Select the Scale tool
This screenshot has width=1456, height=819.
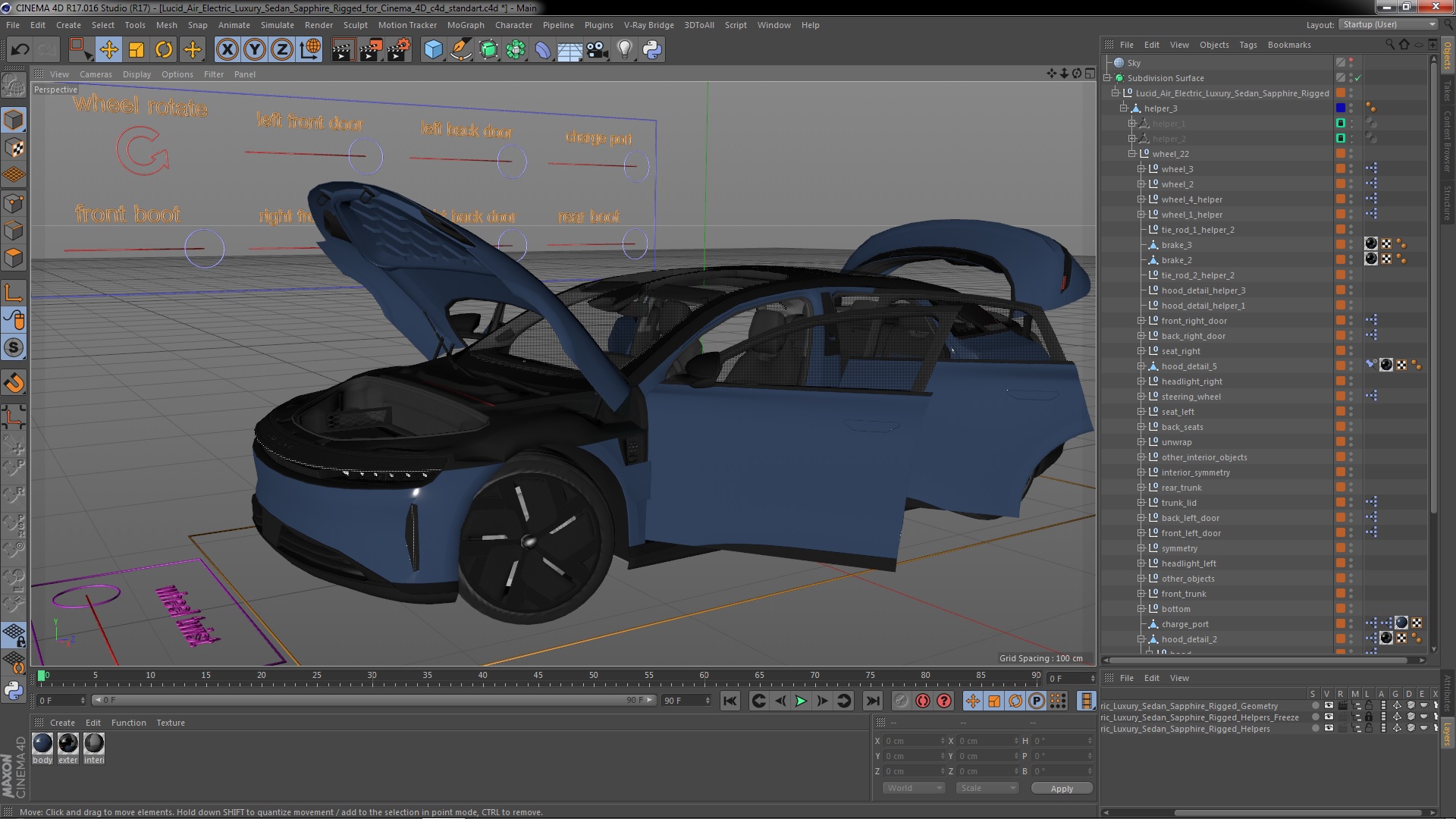point(136,50)
